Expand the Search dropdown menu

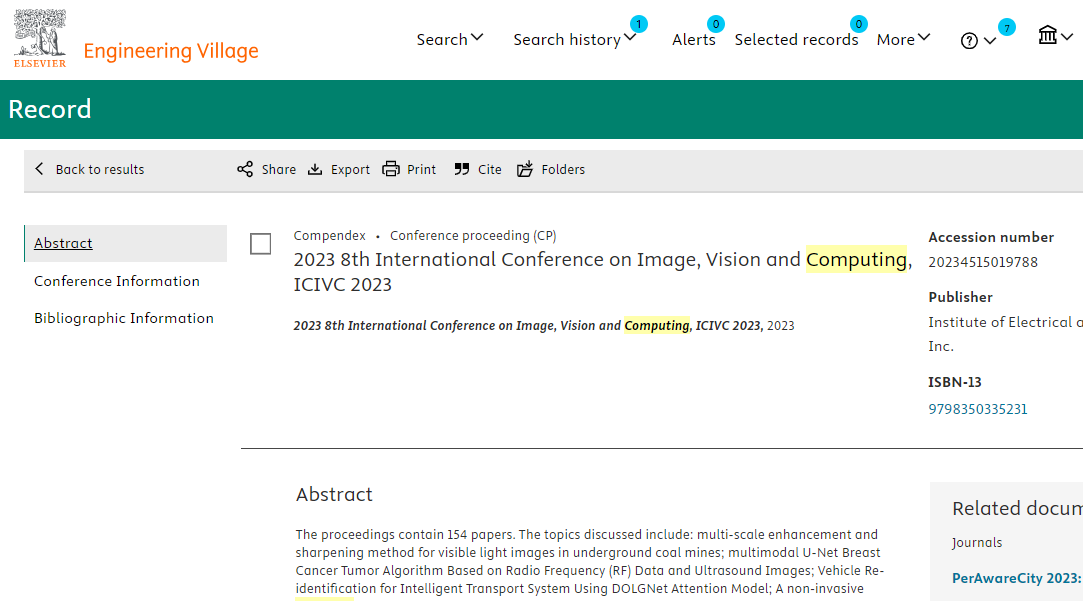(450, 39)
